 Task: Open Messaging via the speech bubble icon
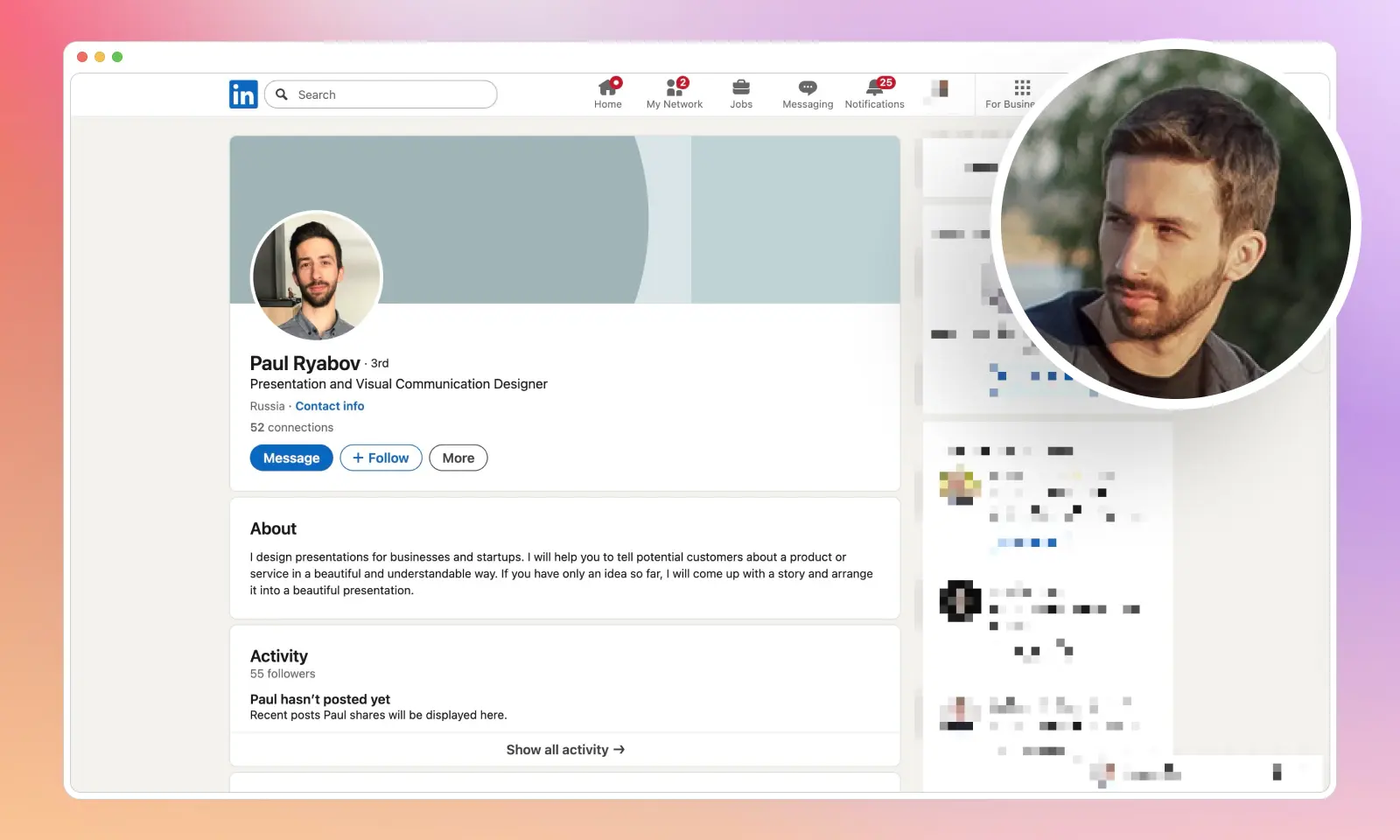click(806, 87)
